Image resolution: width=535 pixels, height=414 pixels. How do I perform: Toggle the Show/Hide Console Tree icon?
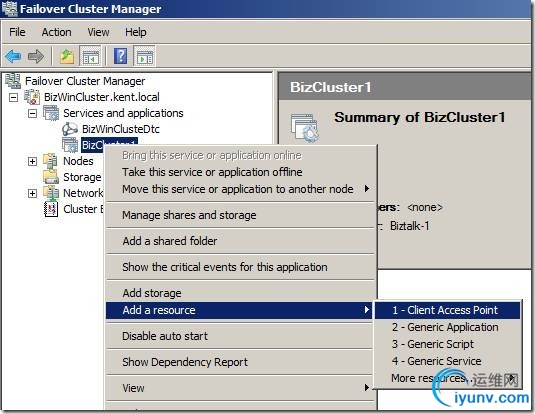tap(90, 56)
